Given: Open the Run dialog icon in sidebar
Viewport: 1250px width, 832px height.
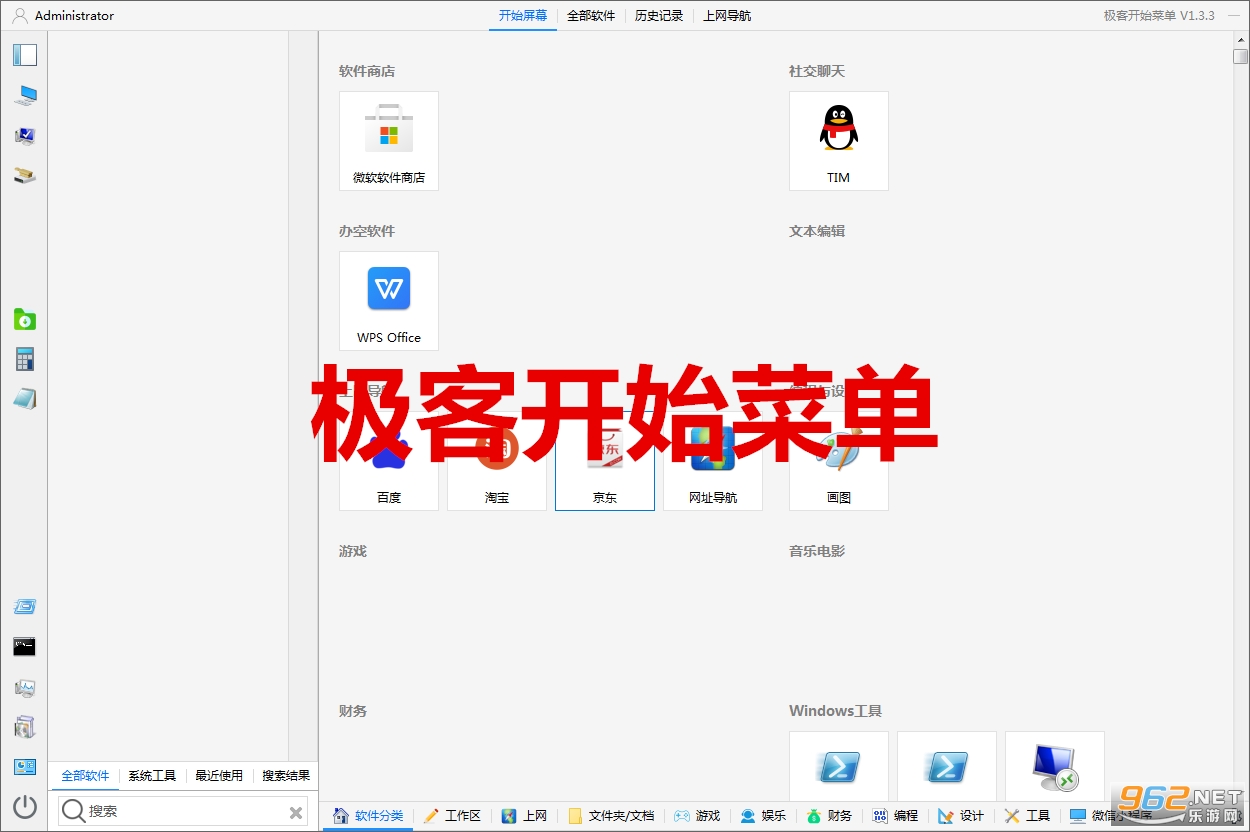Looking at the screenshot, I should (x=24, y=607).
